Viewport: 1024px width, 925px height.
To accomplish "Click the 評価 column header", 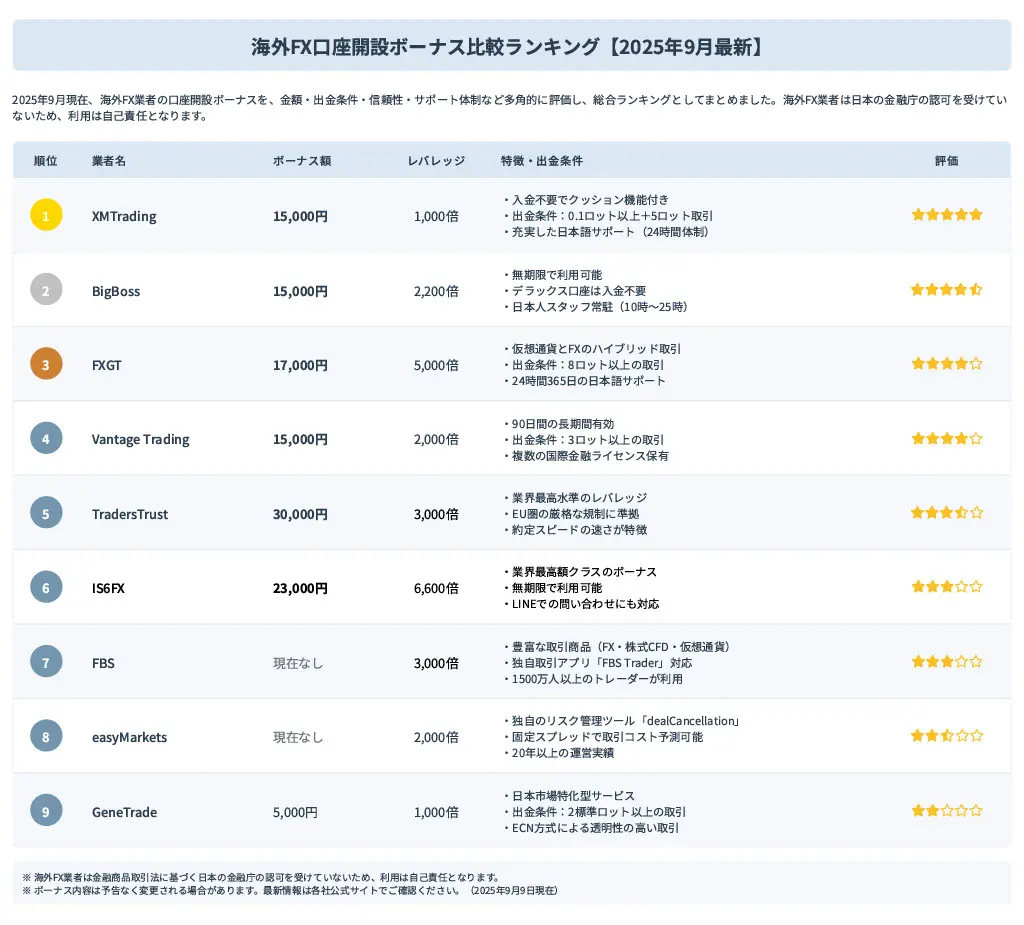I will tap(946, 161).
